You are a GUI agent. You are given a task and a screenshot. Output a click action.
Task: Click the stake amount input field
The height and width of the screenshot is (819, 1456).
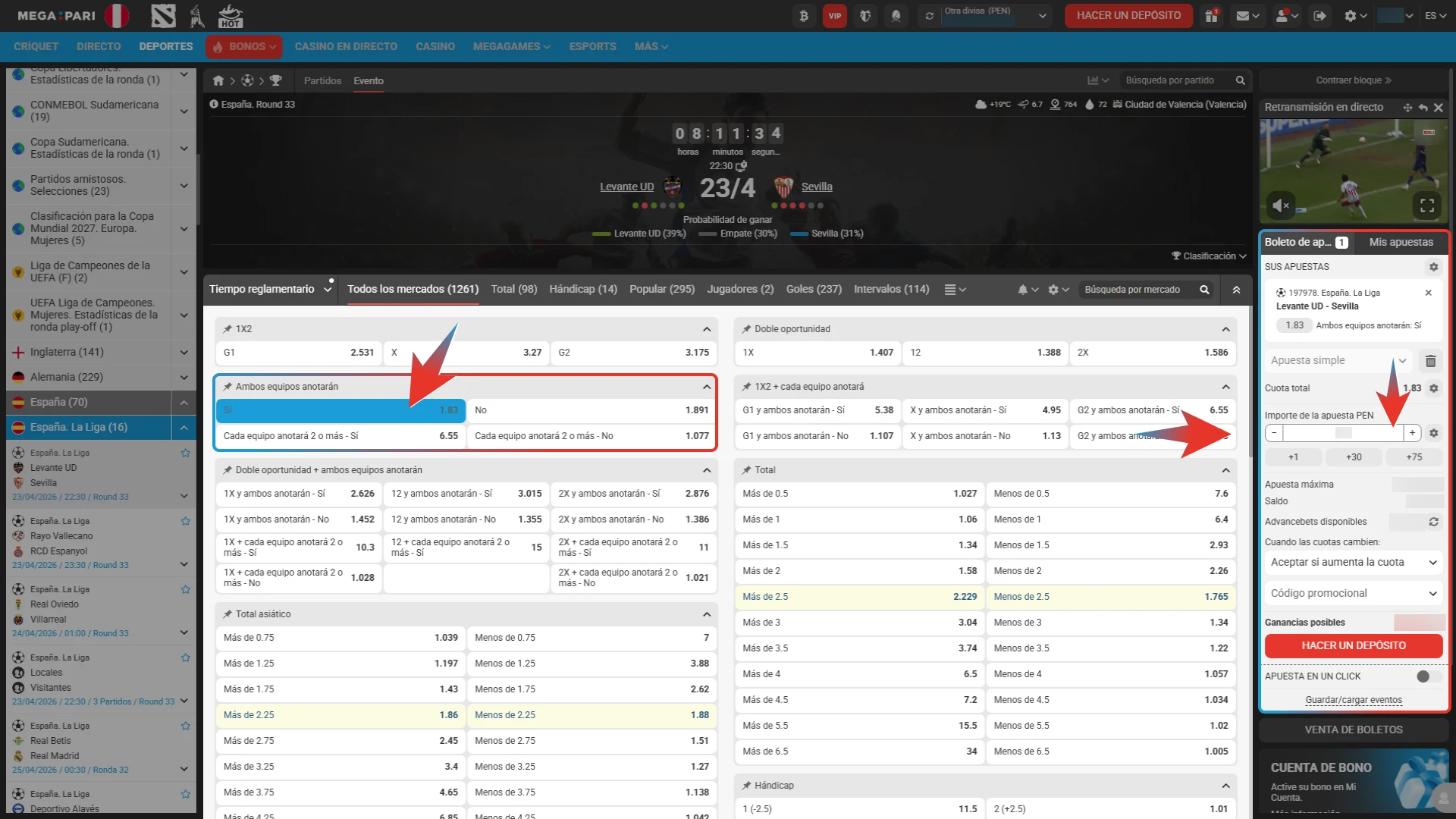(x=1342, y=433)
